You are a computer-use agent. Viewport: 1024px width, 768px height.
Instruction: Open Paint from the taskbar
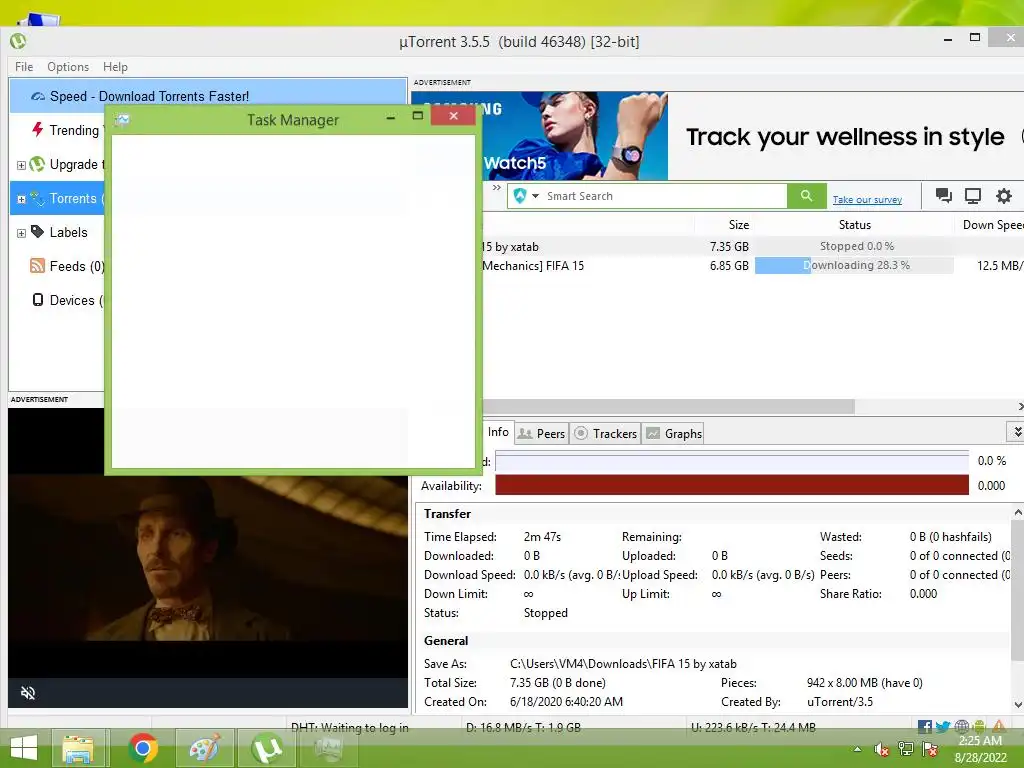(205, 748)
